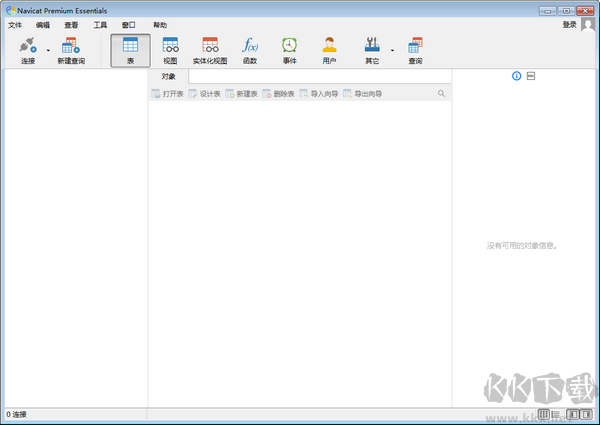This screenshot has width=600, height=425.
Task: Open the 查看 menu
Action: [x=71, y=25]
